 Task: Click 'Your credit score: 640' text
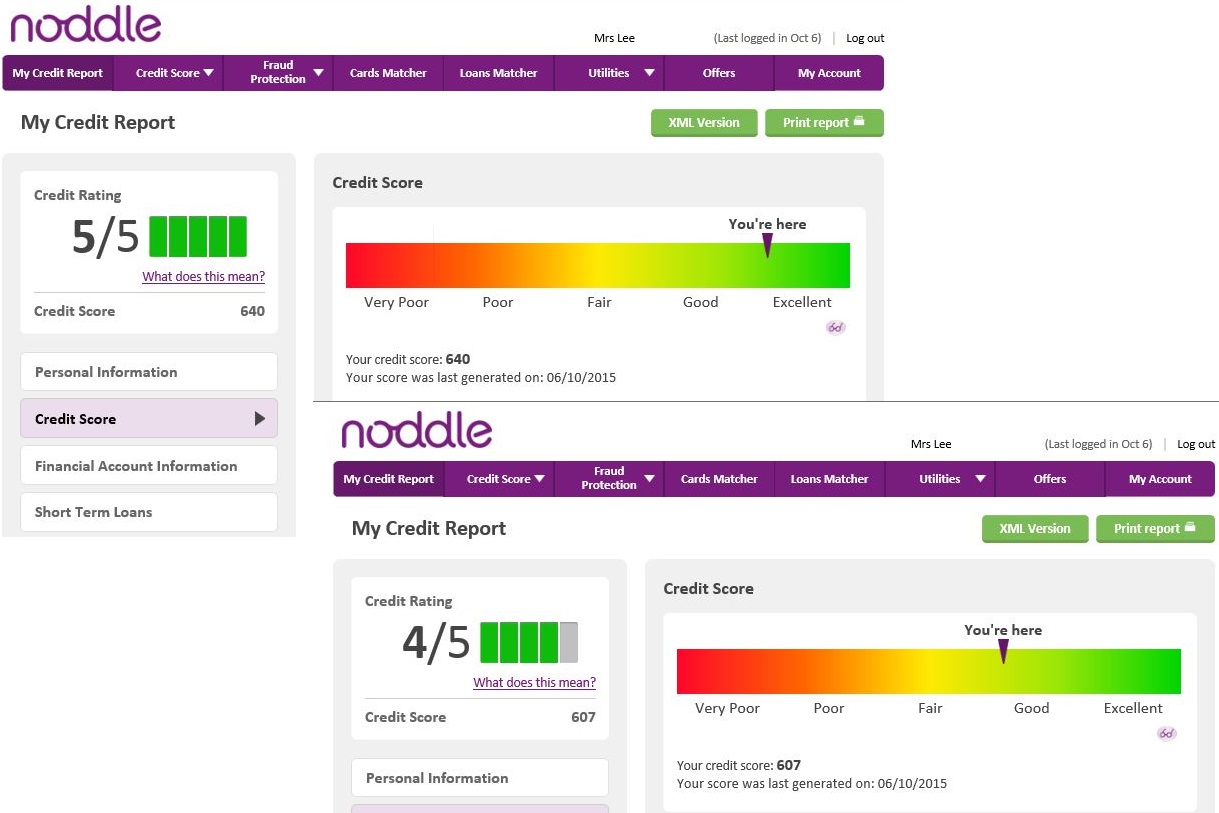pyautogui.click(x=408, y=359)
